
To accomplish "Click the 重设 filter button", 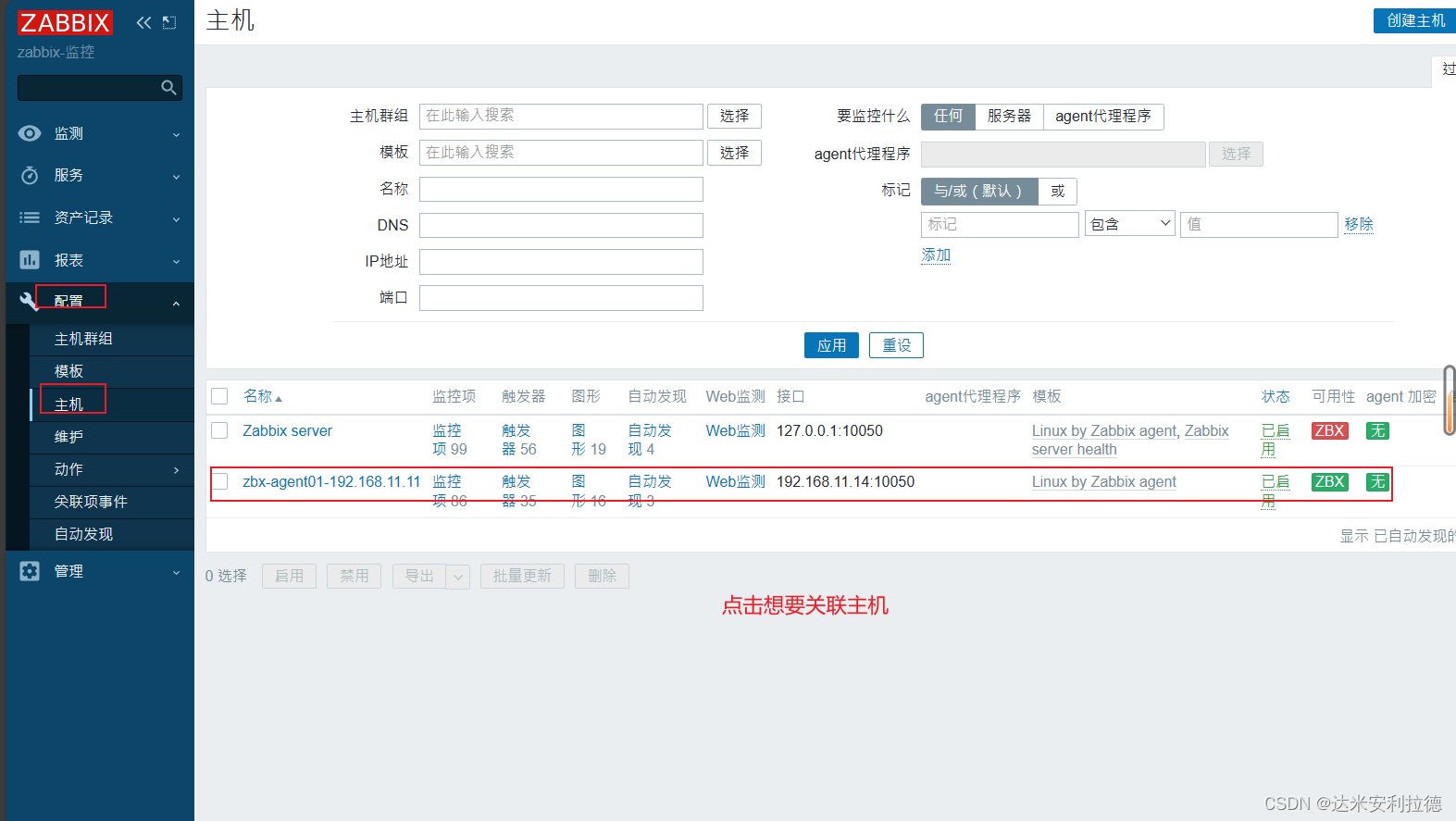I will [896, 345].
